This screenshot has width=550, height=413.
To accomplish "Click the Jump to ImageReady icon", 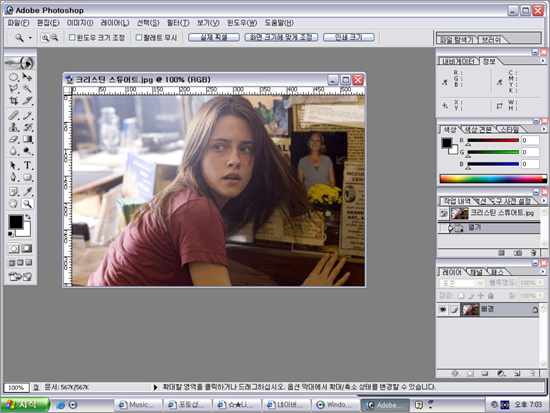I will tap(20, 277).
